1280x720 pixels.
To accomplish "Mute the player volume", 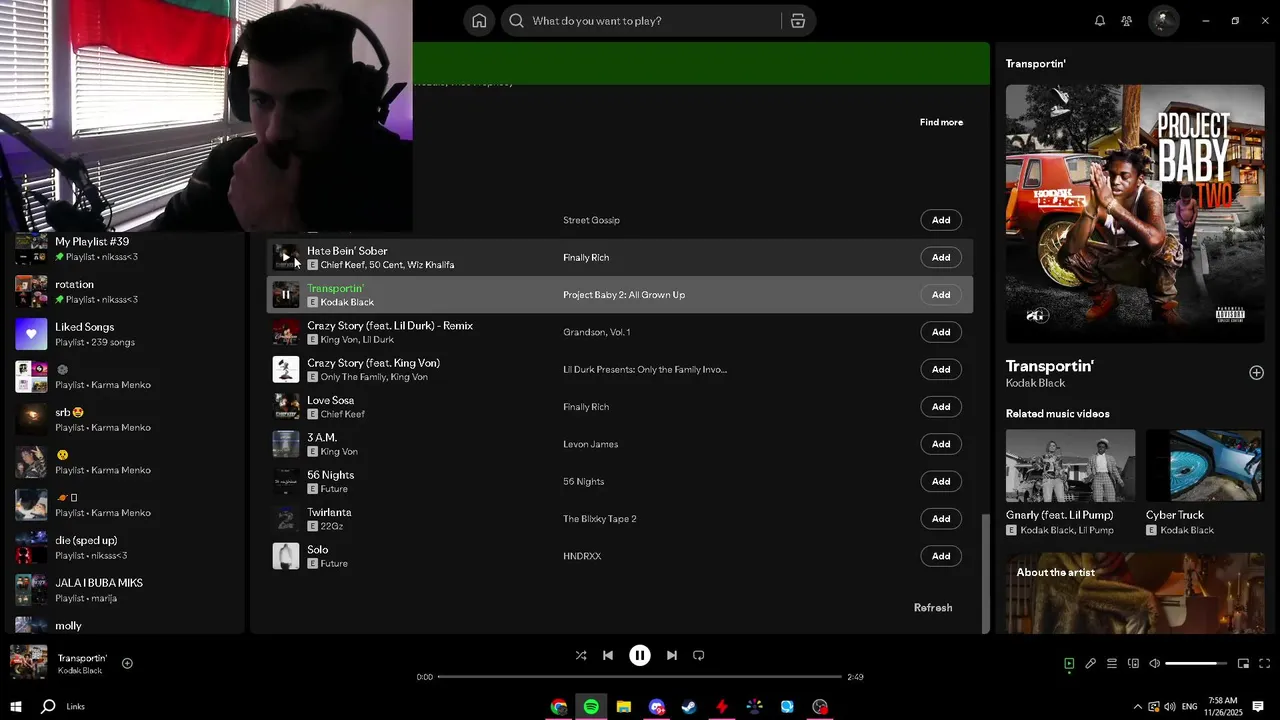I will 1154,663.
